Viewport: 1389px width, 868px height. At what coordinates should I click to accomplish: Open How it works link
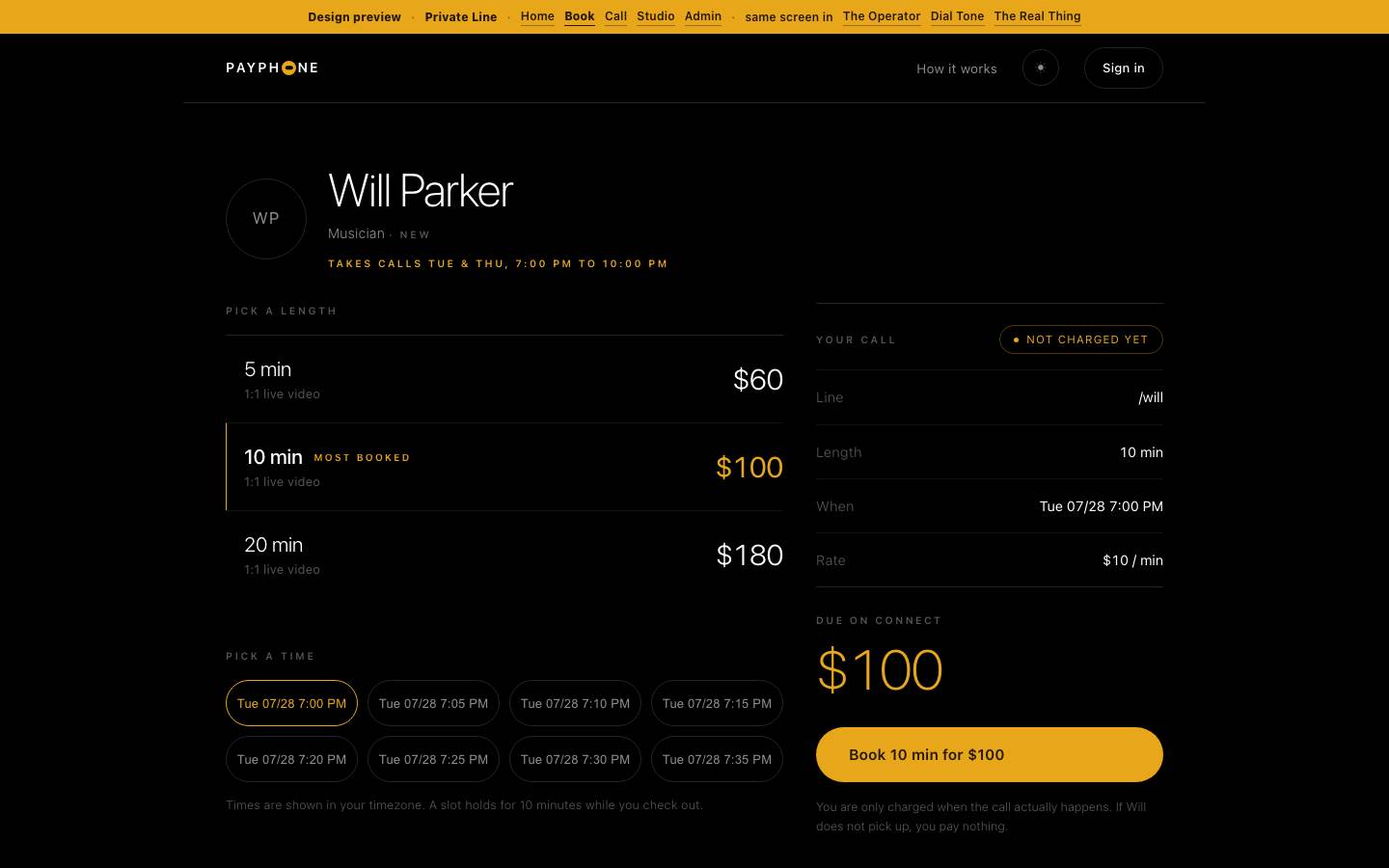(x=957, y=68)
